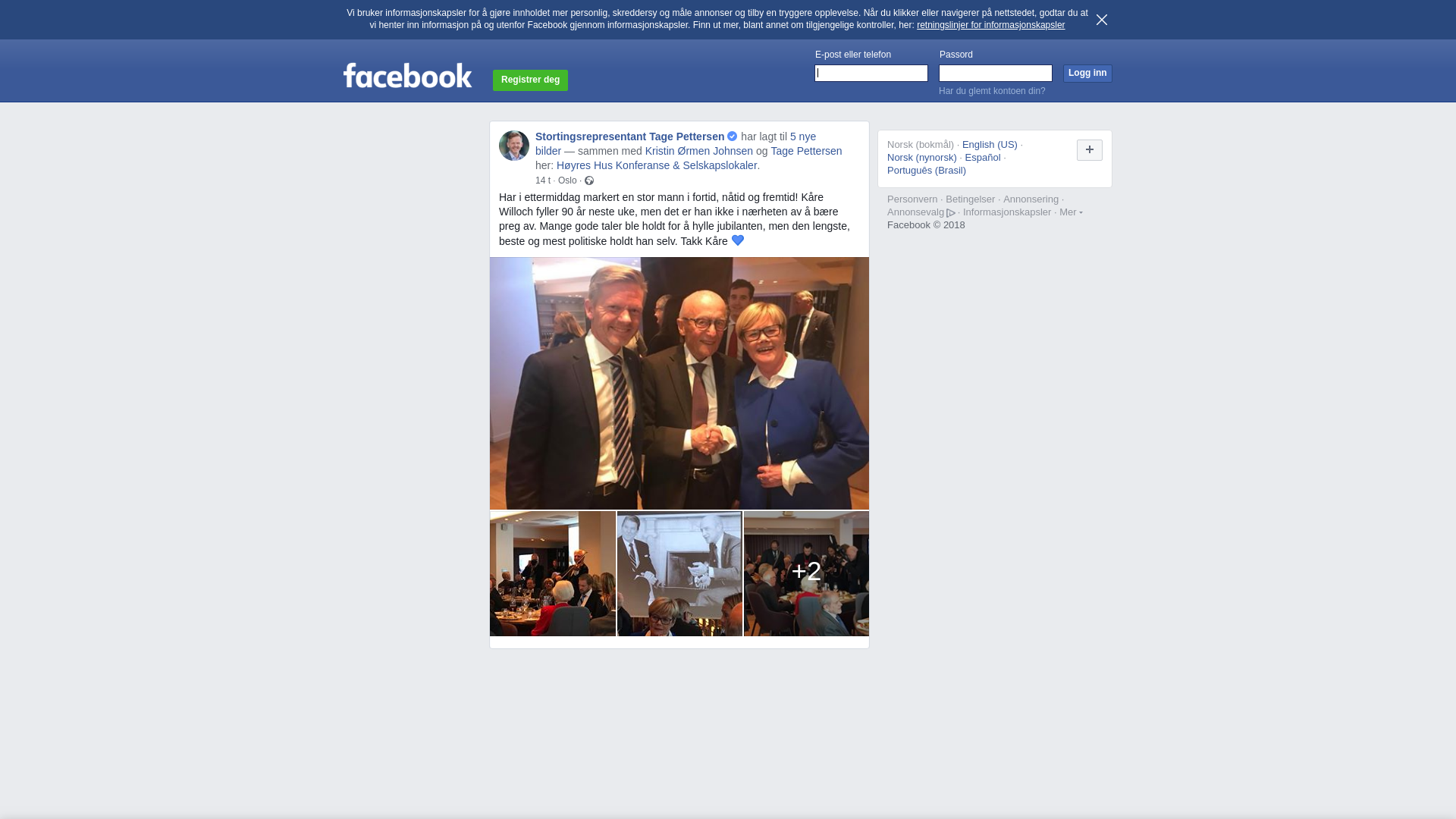This screenshot has height=819, width=1456.
Task: Switch language to English (US)
Action: [990, 145]
